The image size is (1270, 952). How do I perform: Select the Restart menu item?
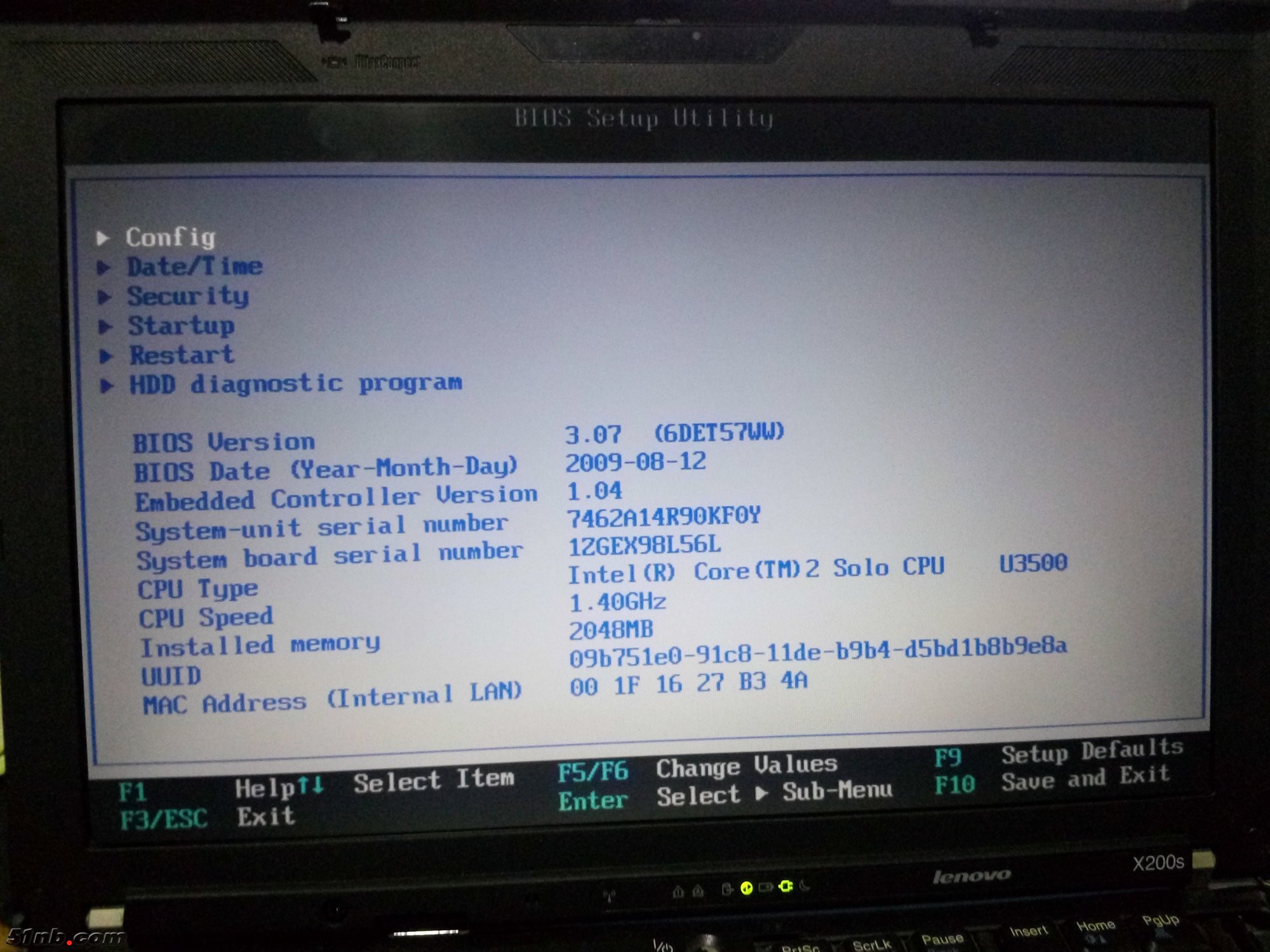pos(182,355)
